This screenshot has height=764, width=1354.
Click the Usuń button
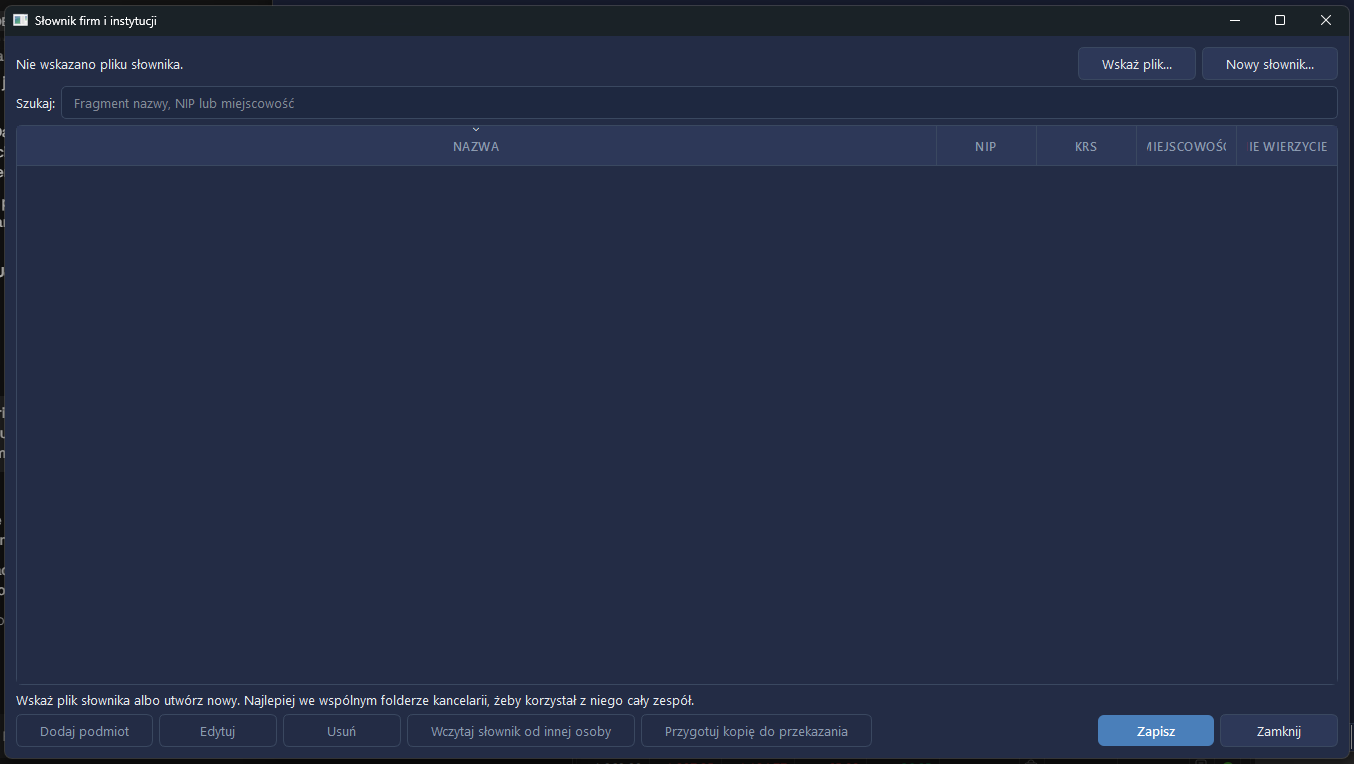pos(342,731)
